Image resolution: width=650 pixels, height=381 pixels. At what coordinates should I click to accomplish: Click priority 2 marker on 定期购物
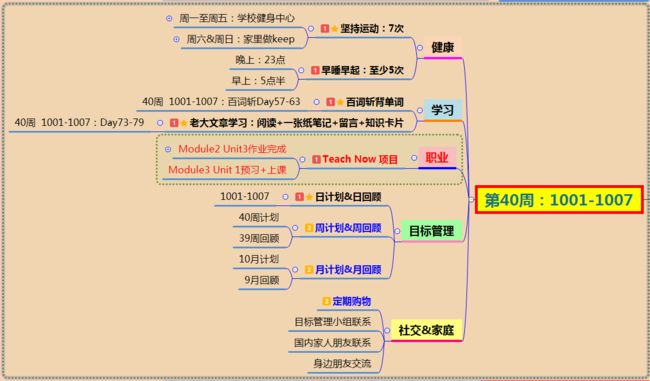pos(326,301)
